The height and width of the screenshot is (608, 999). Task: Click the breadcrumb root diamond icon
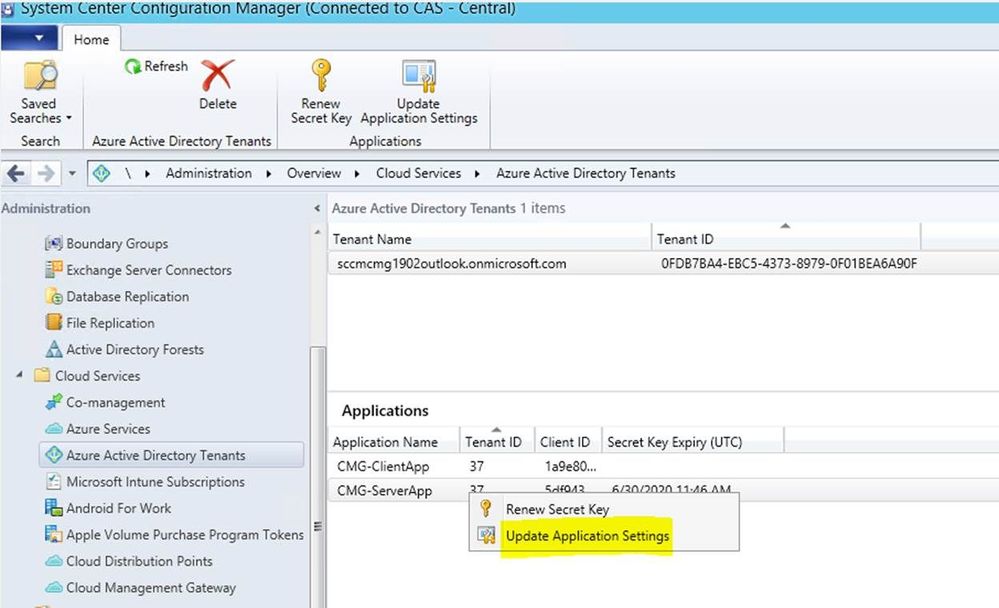click(101, 173)
